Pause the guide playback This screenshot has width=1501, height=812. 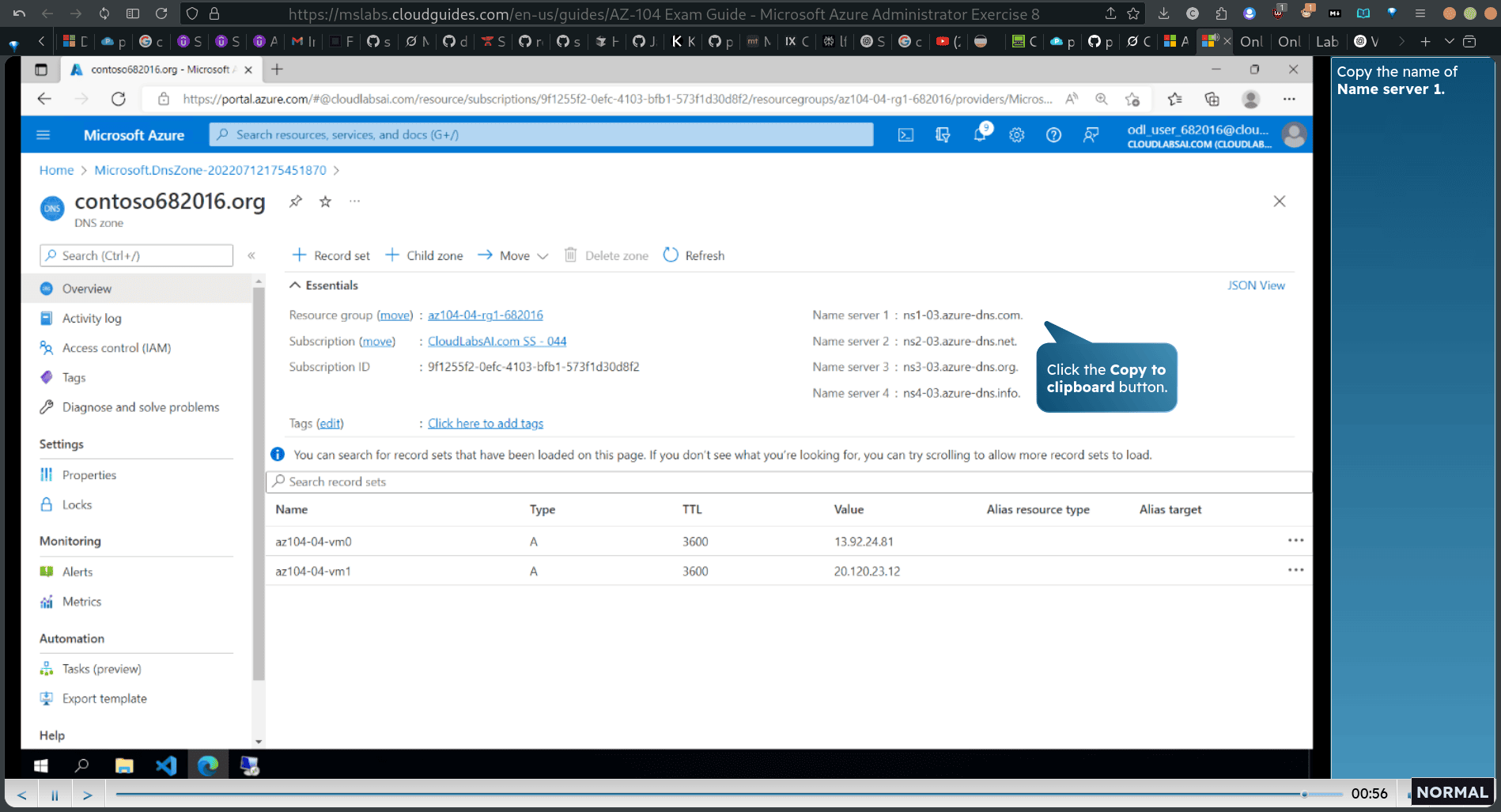coord(55,795)
